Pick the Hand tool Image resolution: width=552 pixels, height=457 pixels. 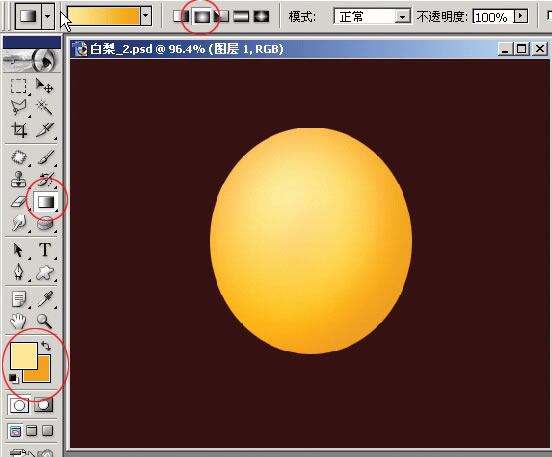point(18,321)
